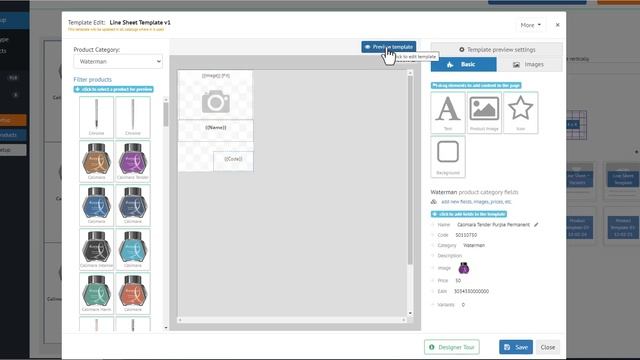Select the dark navy ink bottle product

click(x=133, y=205)
